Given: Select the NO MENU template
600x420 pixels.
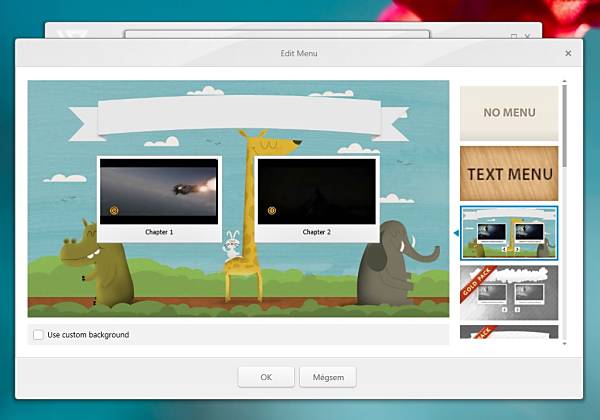Looking at the screenshot, I should (x=509, y=113).
